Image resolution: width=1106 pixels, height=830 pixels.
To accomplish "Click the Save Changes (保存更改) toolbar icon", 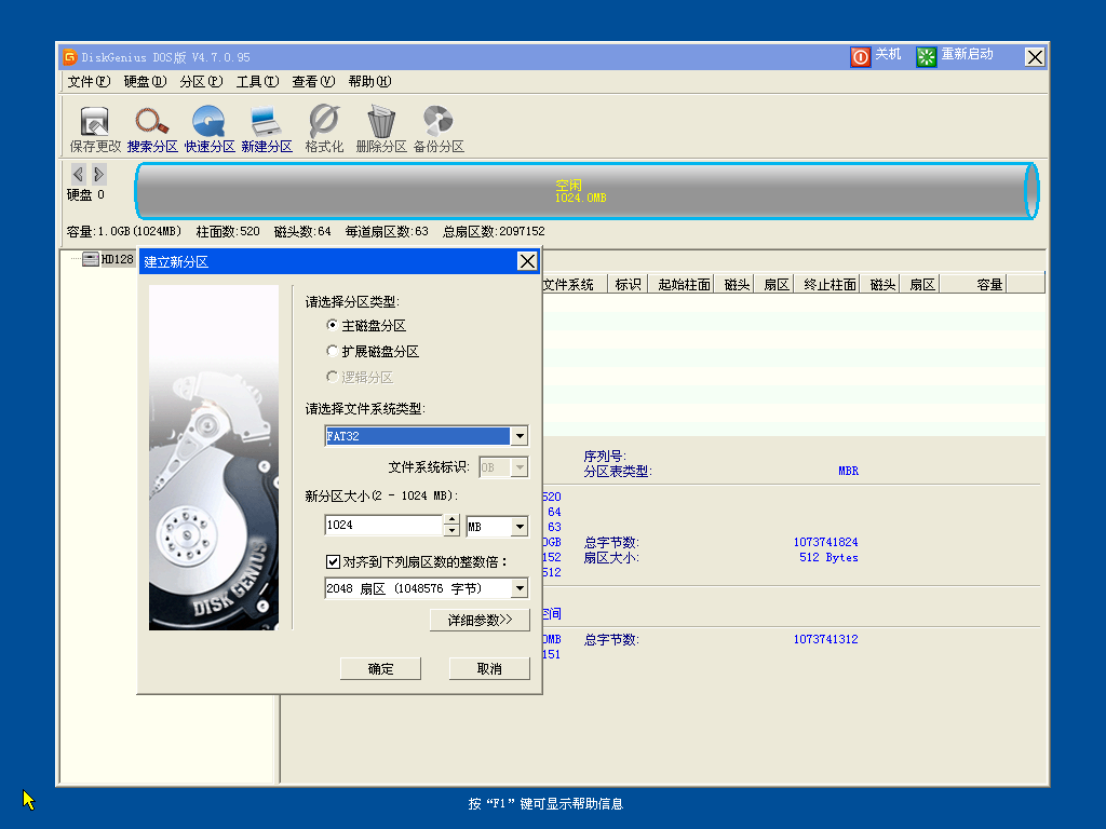I will (x=95, y=128).
